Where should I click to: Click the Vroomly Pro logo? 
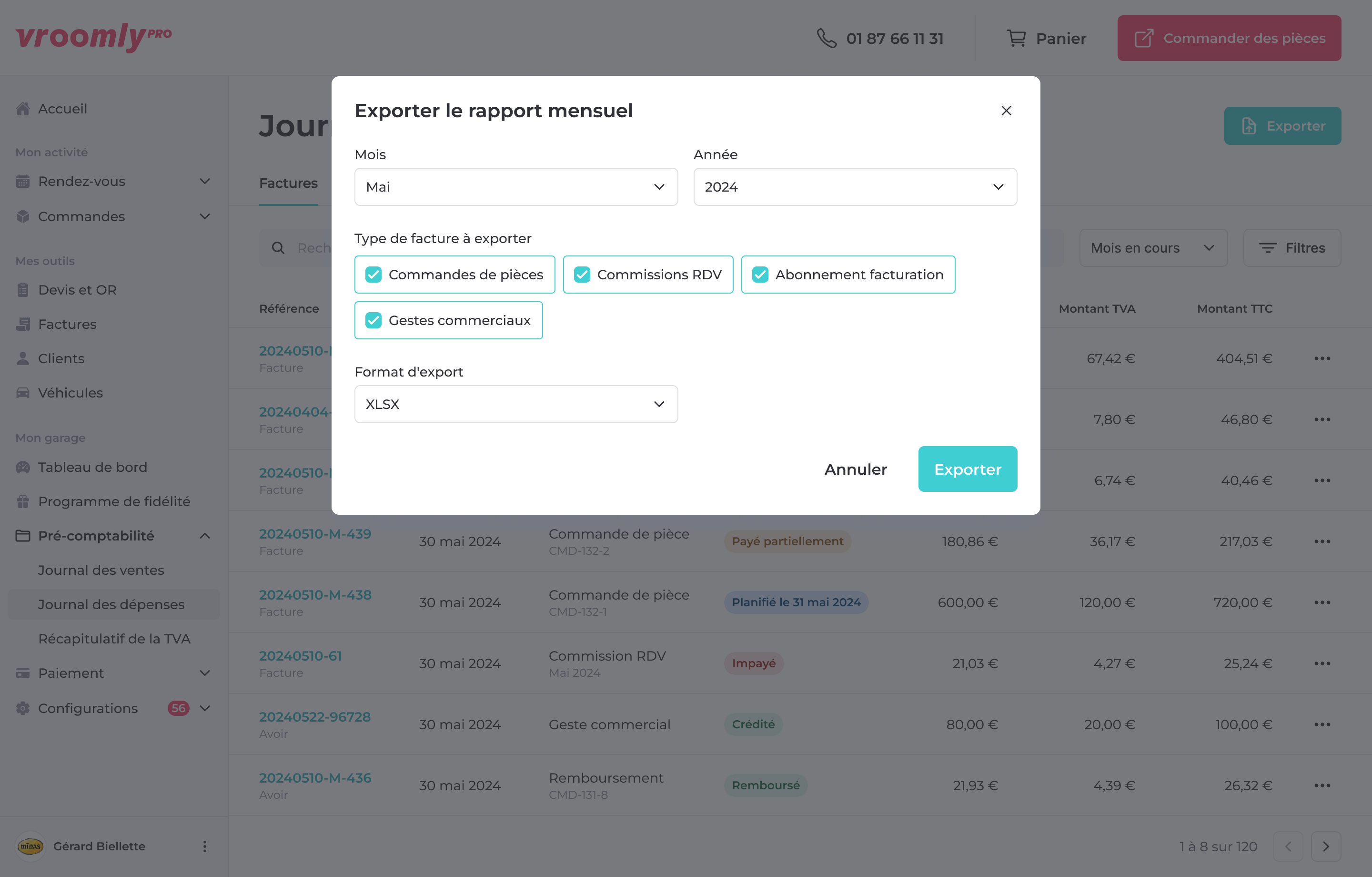(x=93, y=38)
